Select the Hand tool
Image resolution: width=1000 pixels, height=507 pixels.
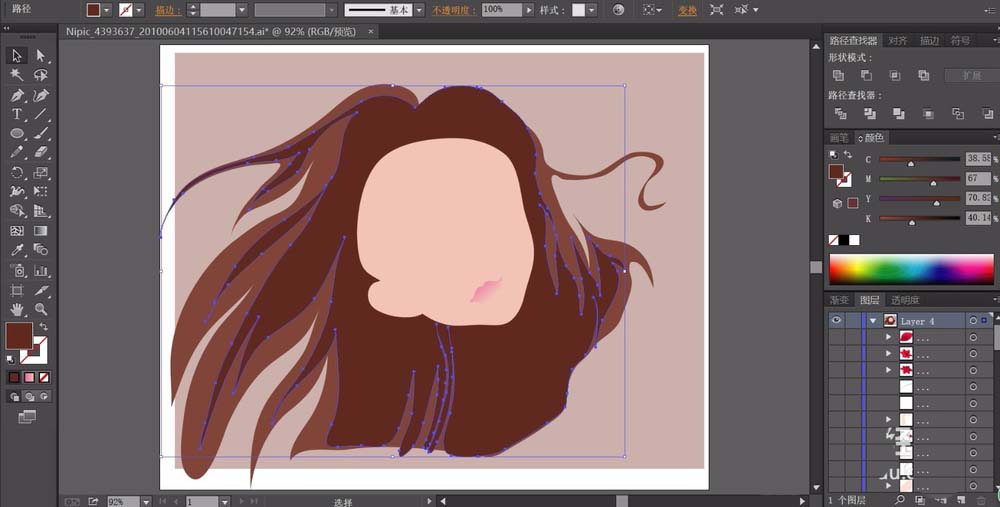click(17, 309)
